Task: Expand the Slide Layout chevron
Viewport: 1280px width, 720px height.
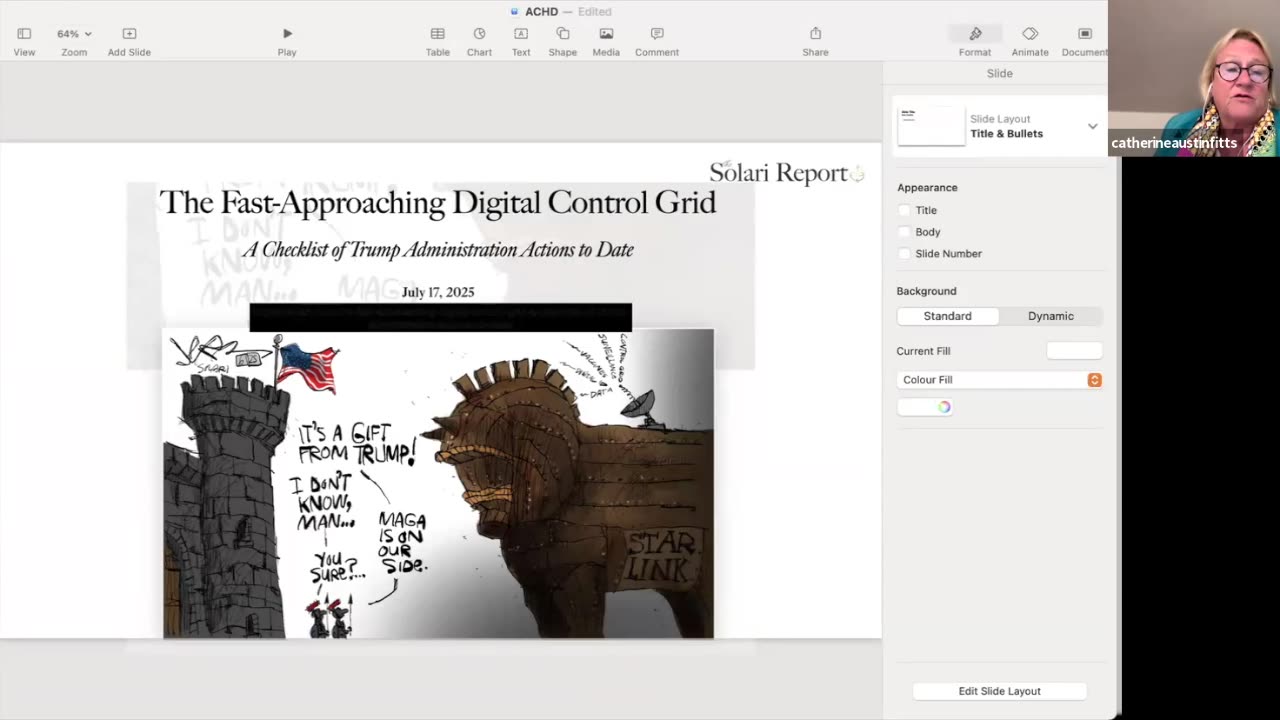Action: point(1092,126)
